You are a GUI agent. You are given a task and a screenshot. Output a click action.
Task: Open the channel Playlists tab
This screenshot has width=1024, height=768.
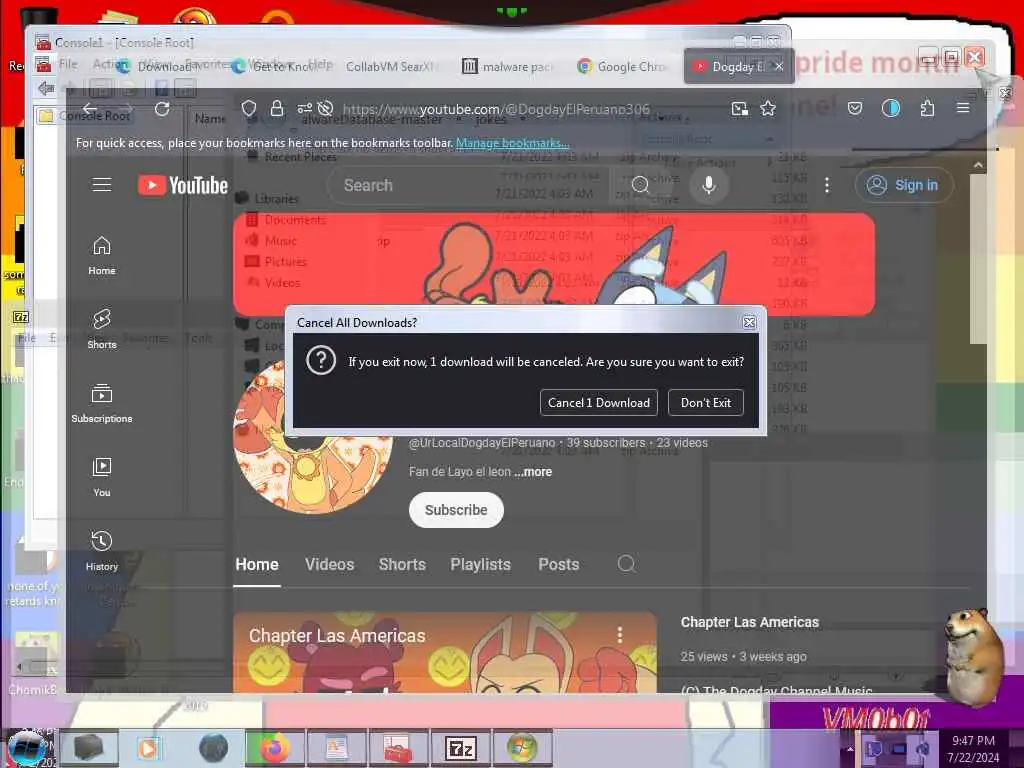pos(481,564)
